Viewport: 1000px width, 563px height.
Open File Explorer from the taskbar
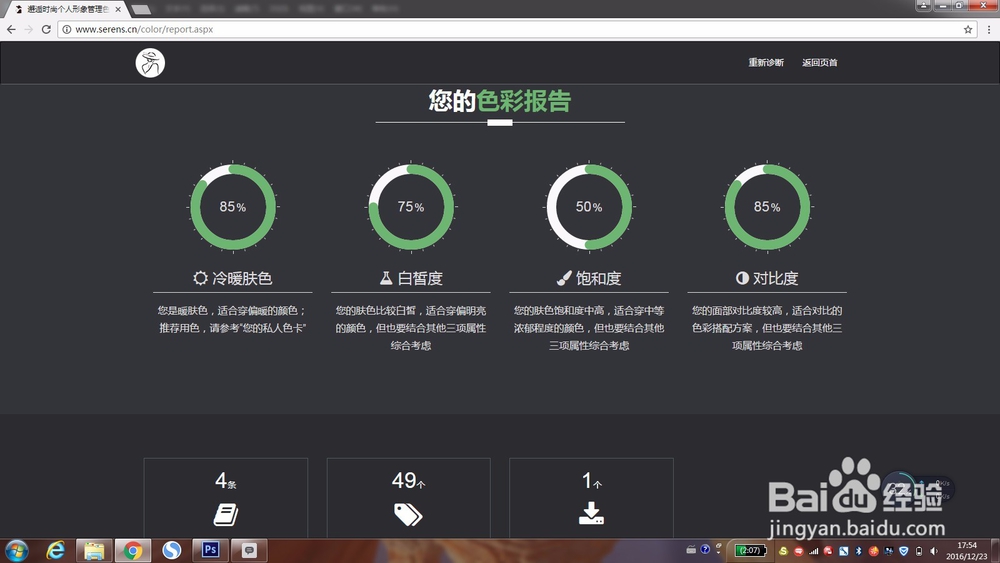coord(94,550)
